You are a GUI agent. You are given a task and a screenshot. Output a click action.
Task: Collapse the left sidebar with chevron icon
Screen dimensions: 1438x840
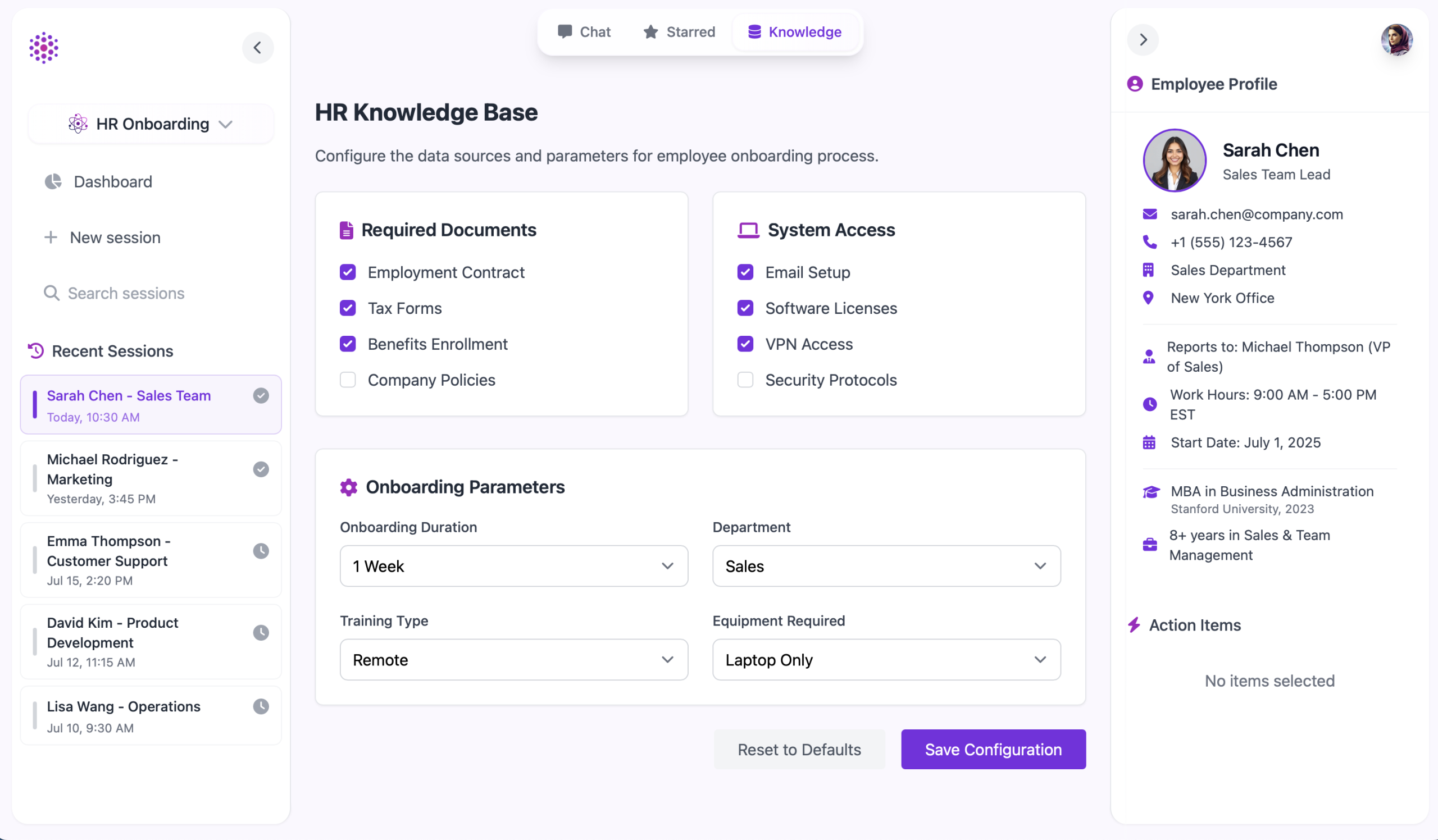[257, 47]
